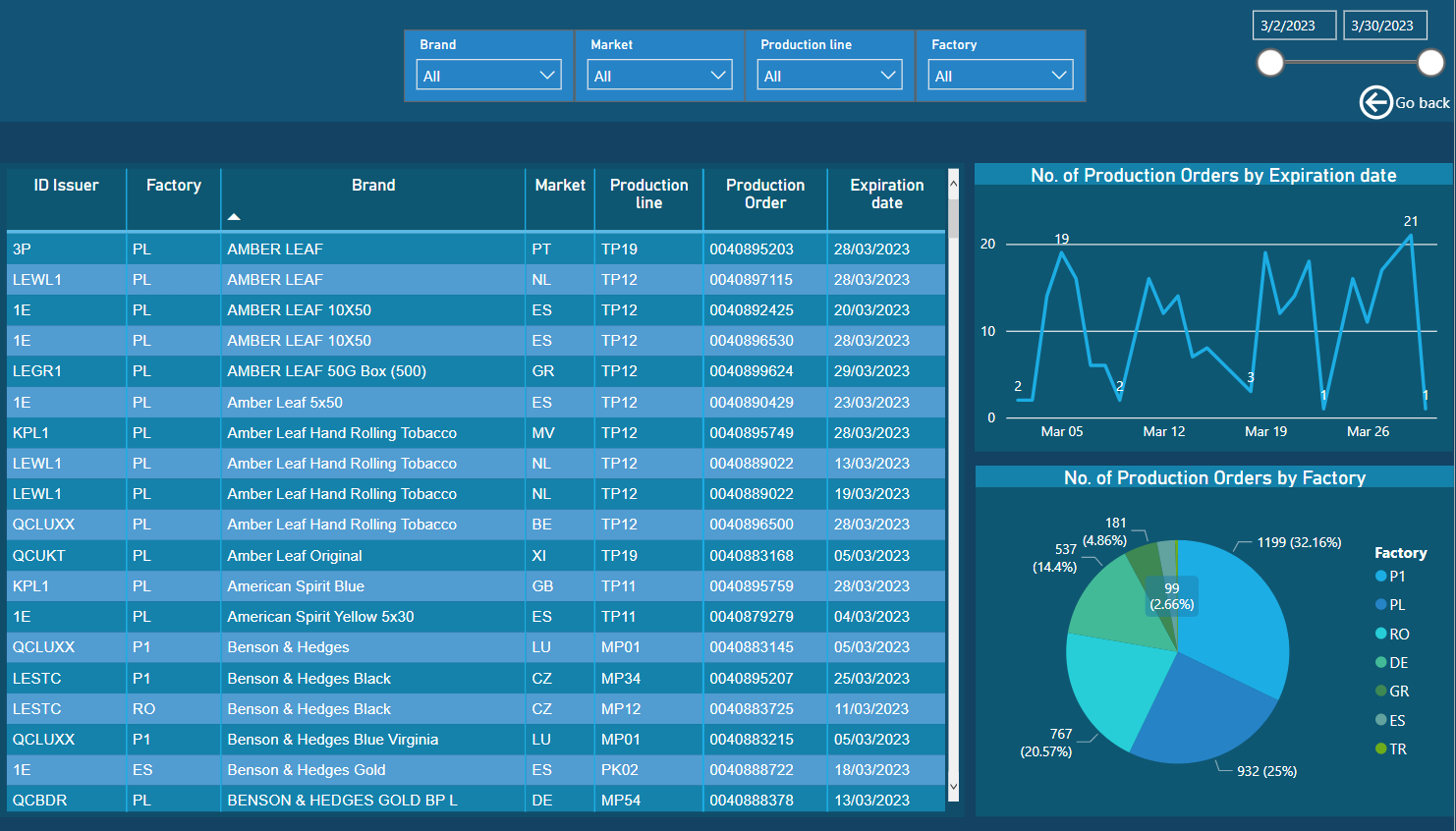
Task: Select the RO legend color marker
Action: click(x=1381, y=634)
